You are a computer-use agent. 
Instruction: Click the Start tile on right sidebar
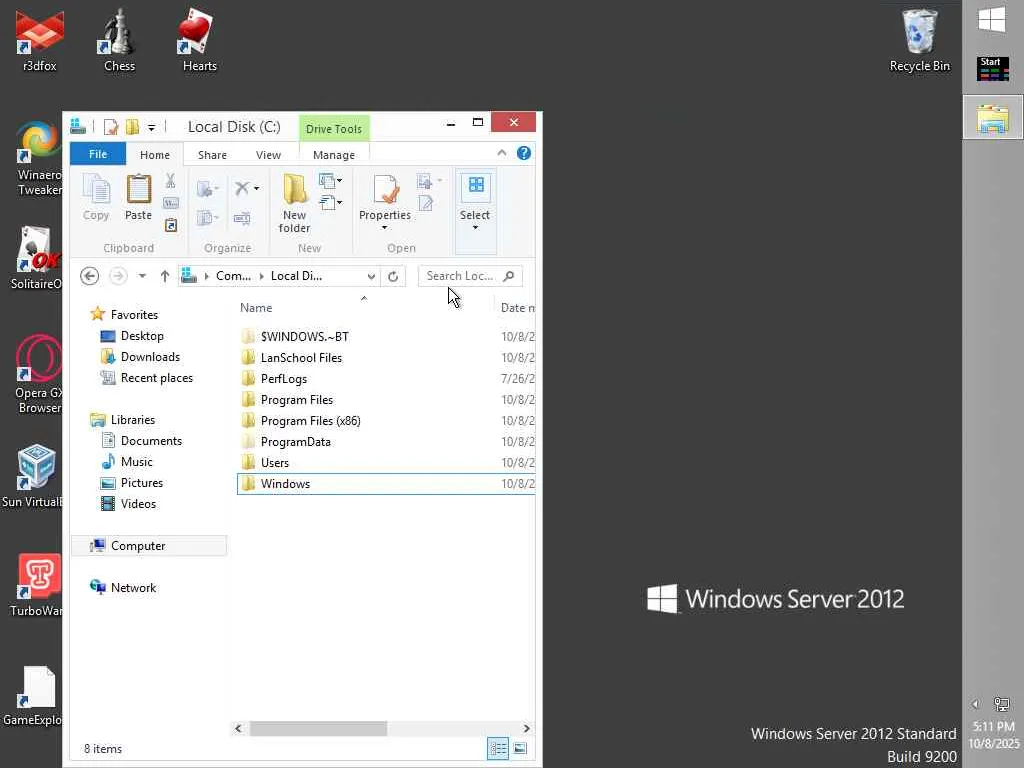coord(993,69)
